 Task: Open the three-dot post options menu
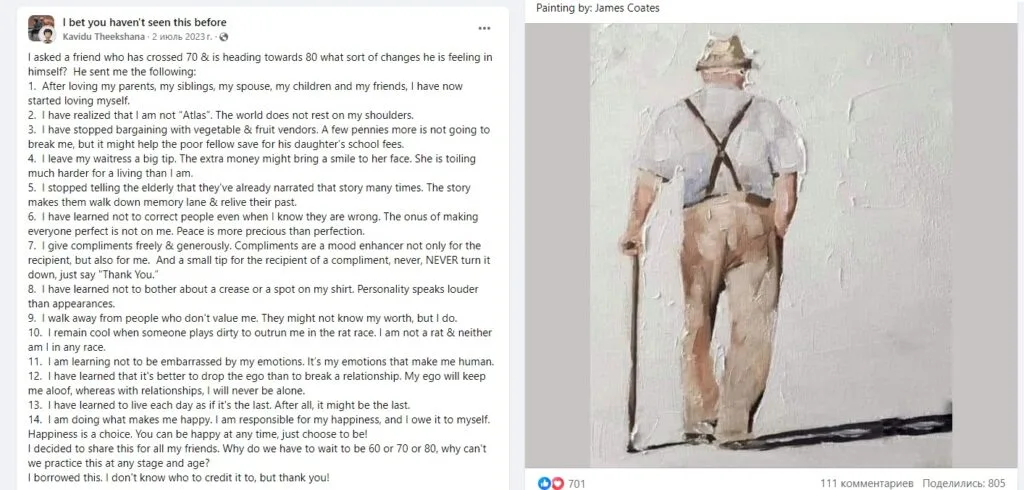(x=484, y=28)
